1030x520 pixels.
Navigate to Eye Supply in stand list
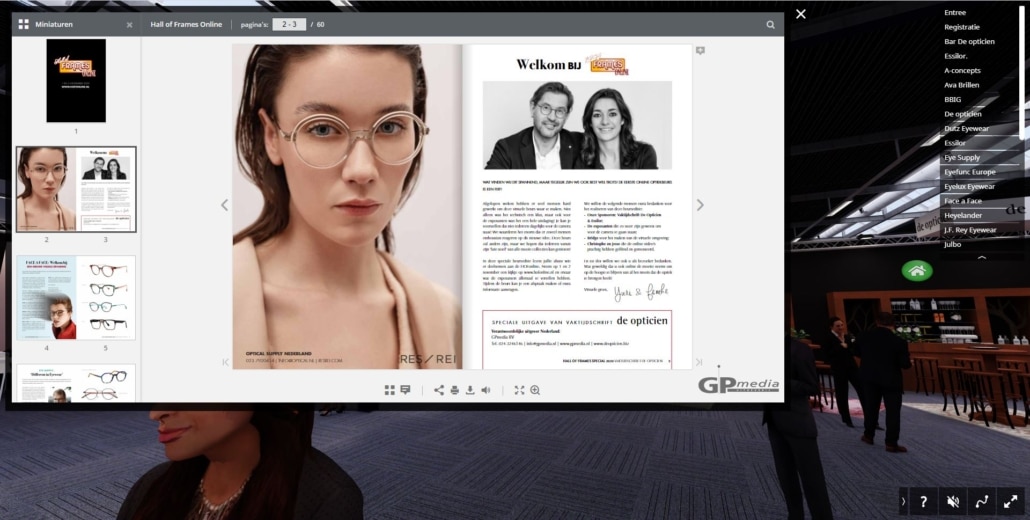[962, 158]
